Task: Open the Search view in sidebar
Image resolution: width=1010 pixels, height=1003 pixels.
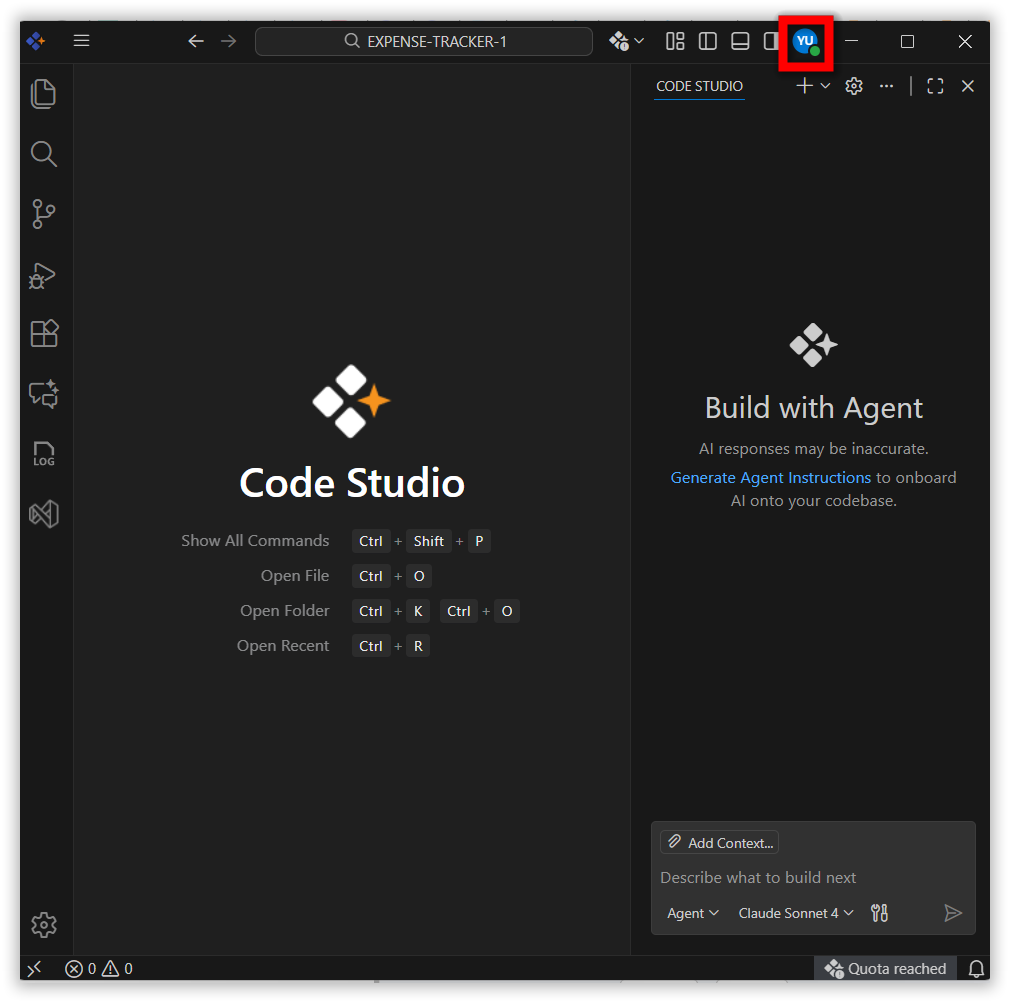Action: [43, 154]
